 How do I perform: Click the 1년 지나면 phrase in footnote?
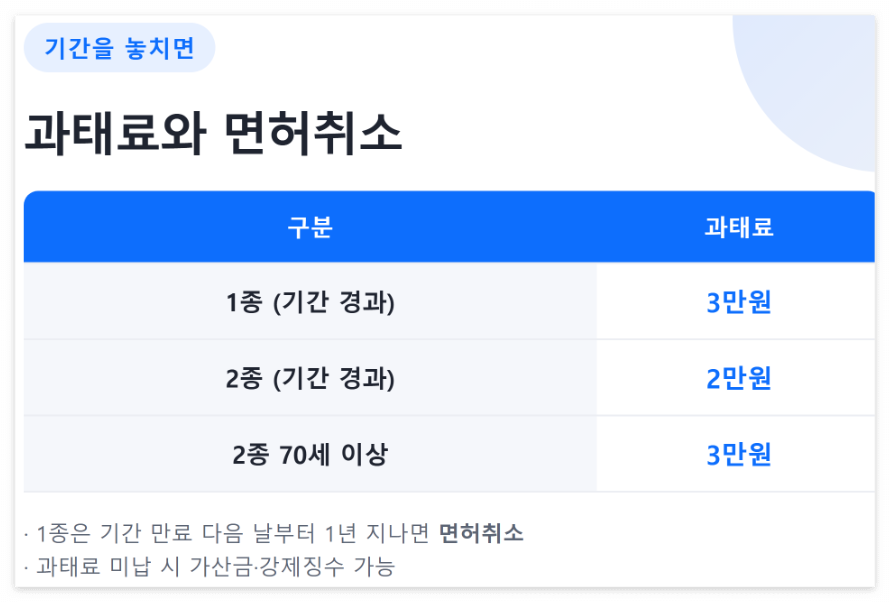[377, 533]
